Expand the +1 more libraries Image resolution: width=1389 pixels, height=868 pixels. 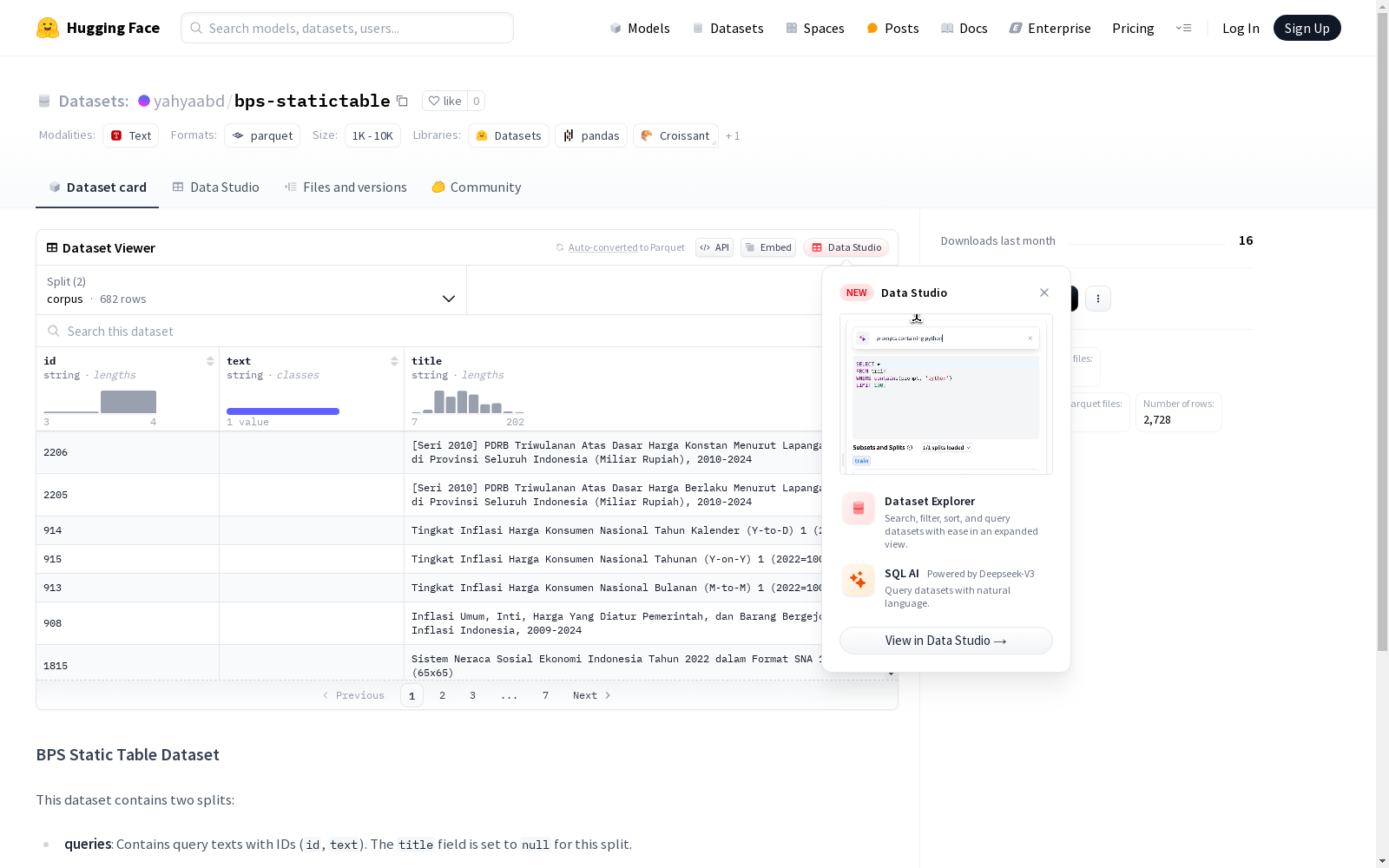733,135
